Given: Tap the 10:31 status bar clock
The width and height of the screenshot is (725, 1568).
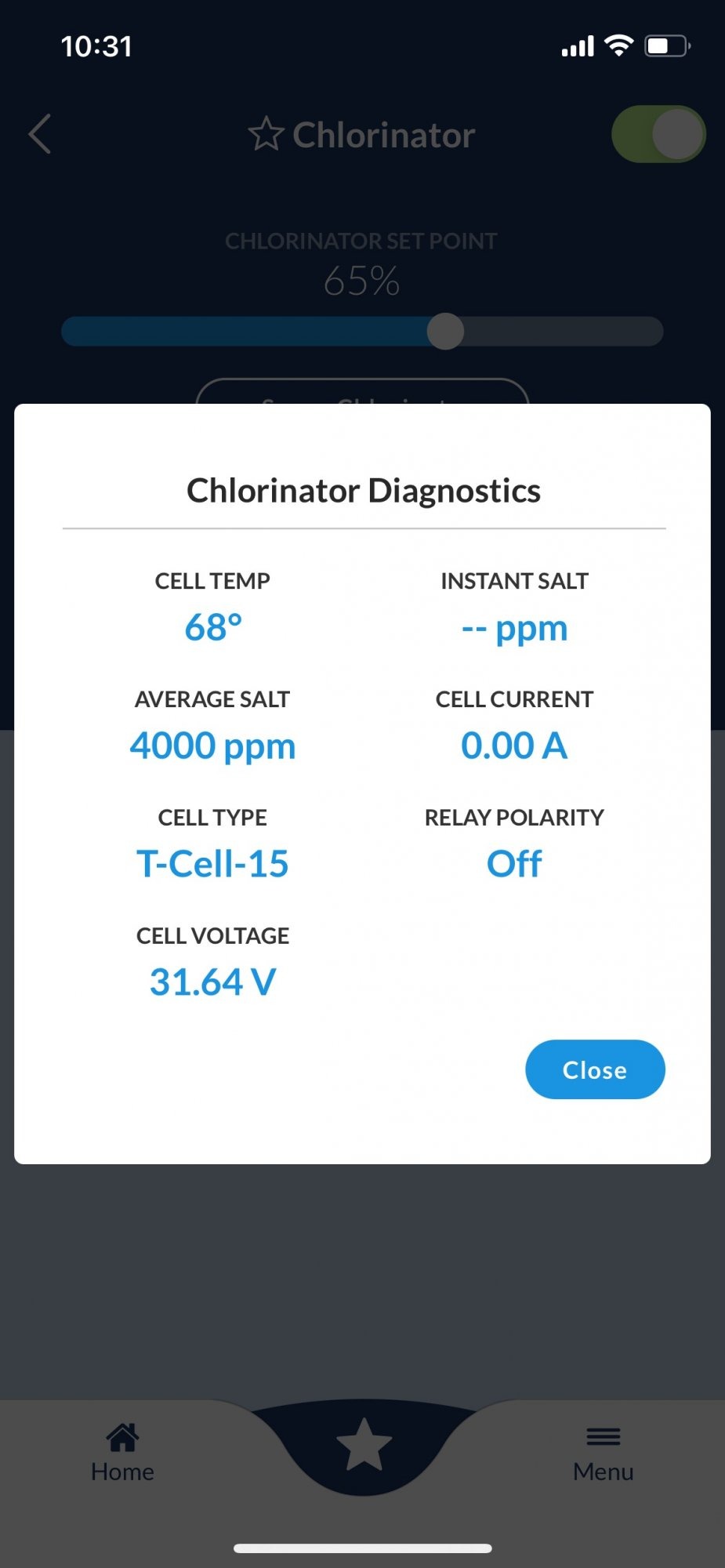Looking at the screenshot, I should tap(96, 46).
